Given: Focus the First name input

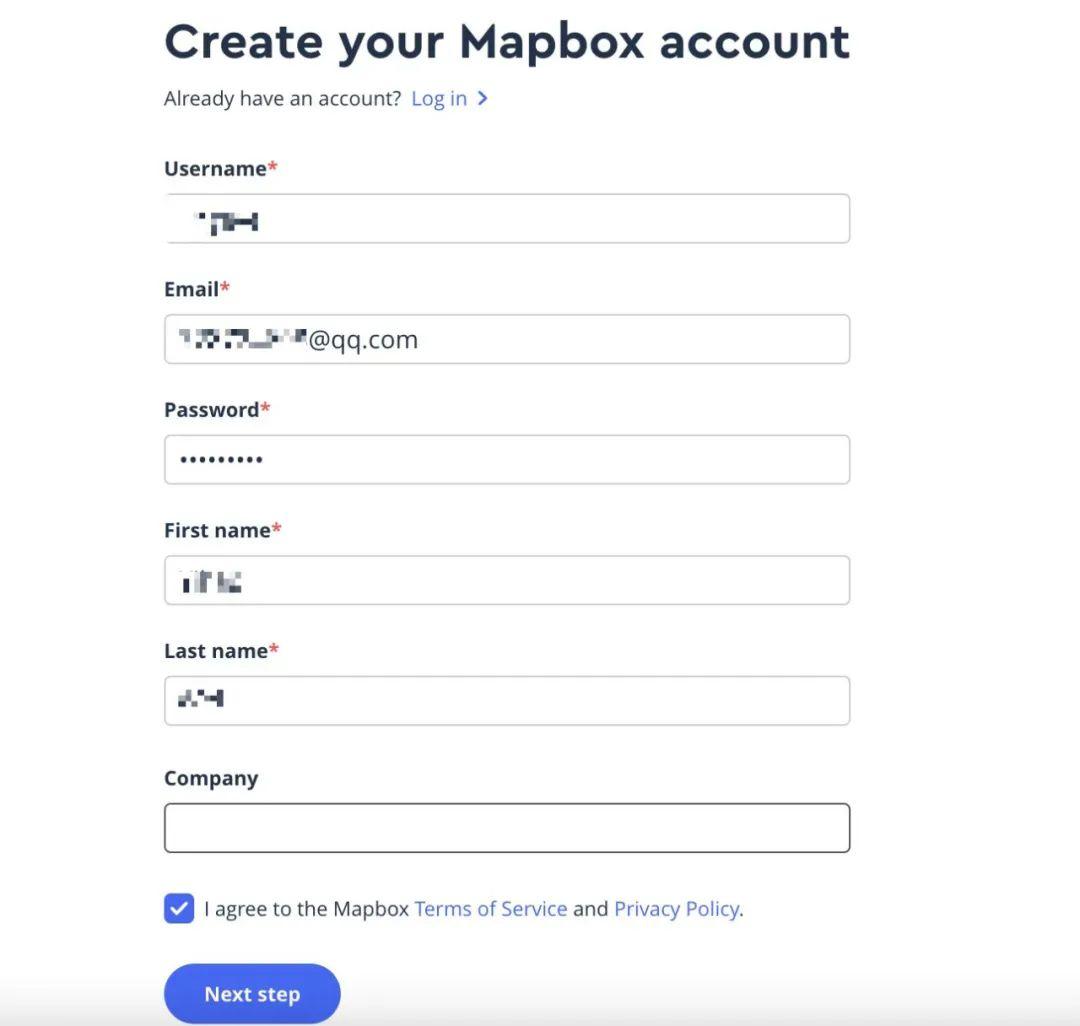Looking at the screenshot, I should (507, 579).
